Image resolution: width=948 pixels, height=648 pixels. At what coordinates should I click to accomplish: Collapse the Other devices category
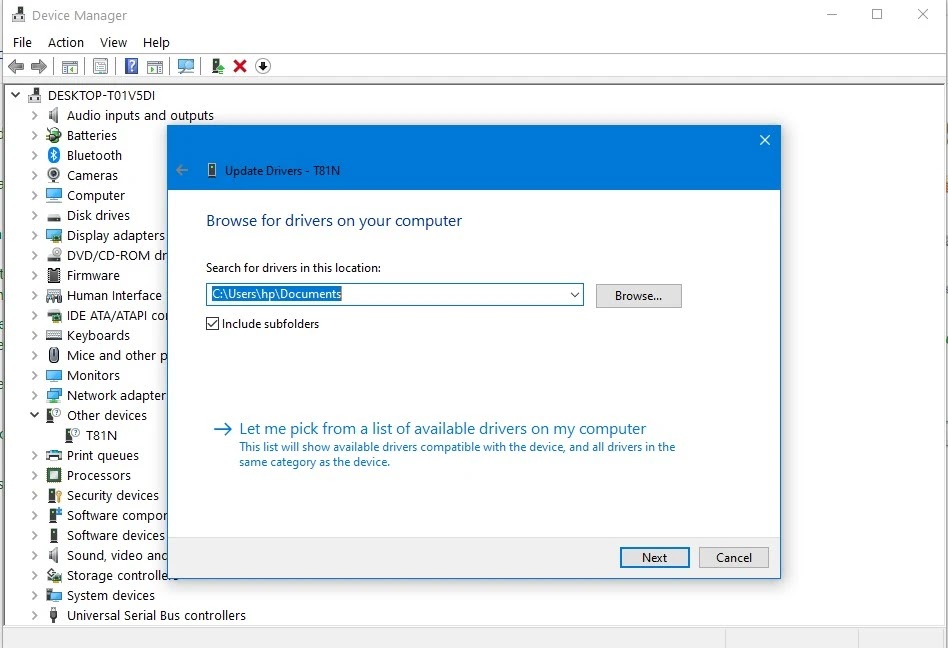tap(34, 415)
